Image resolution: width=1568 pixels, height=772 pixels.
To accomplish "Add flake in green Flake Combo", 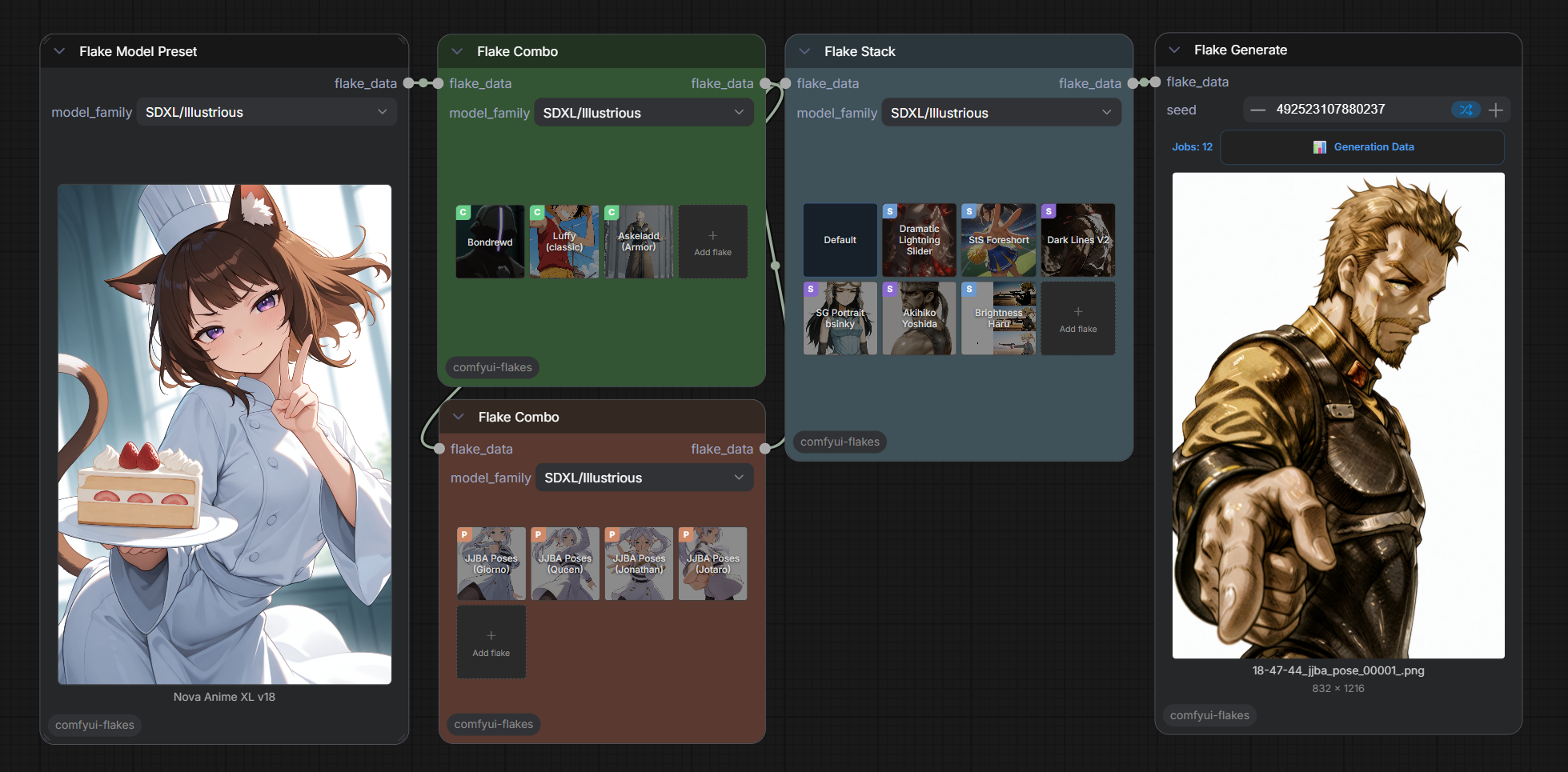I will point(713,242).
